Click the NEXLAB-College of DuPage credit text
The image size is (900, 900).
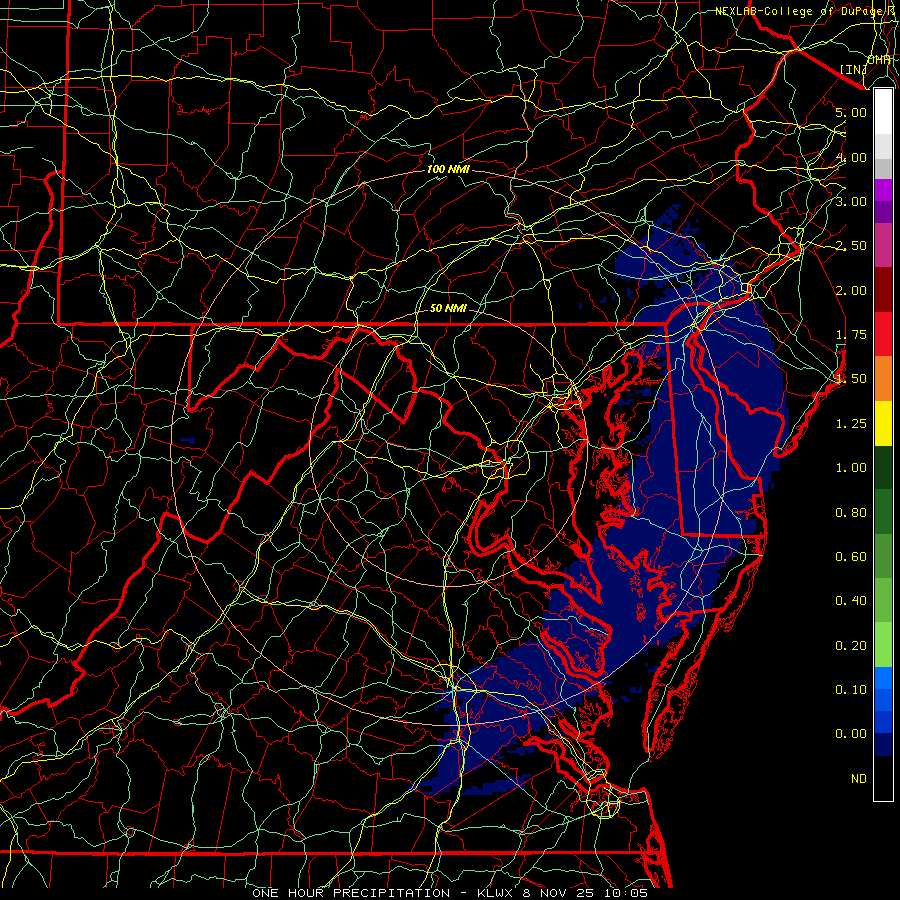(x=806, y=11)
